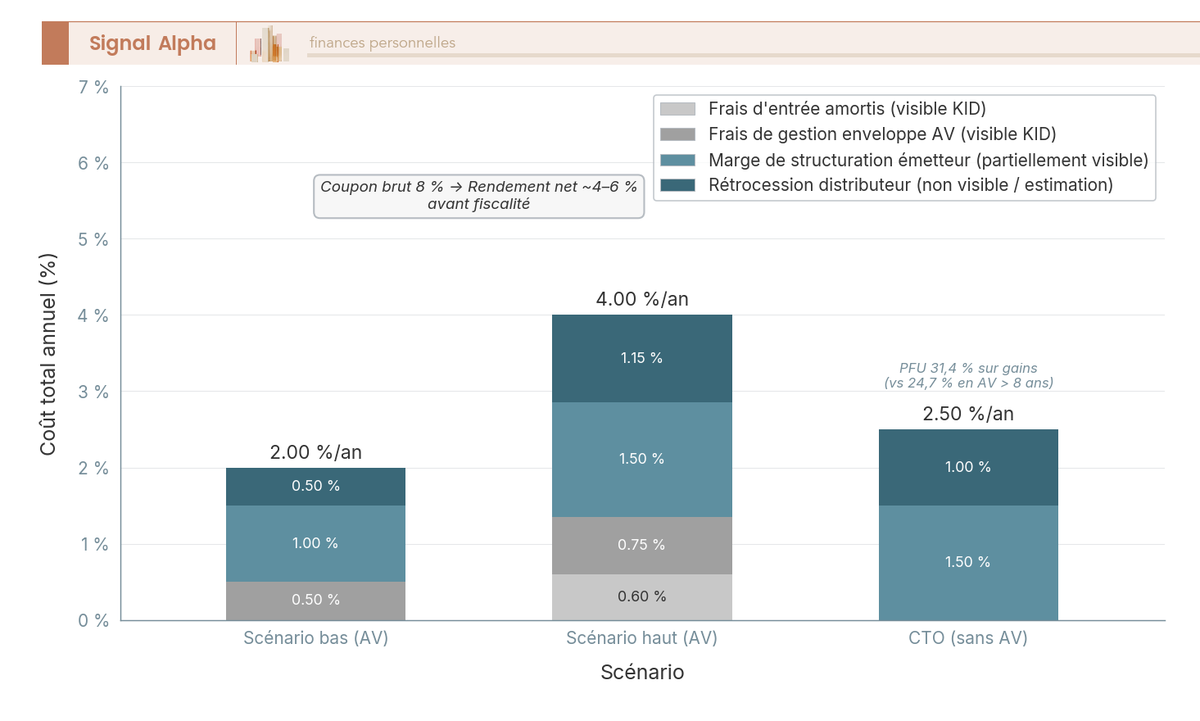Click the small bar chart icon in header
1200x721 pixels.
[x=268, y=43]
